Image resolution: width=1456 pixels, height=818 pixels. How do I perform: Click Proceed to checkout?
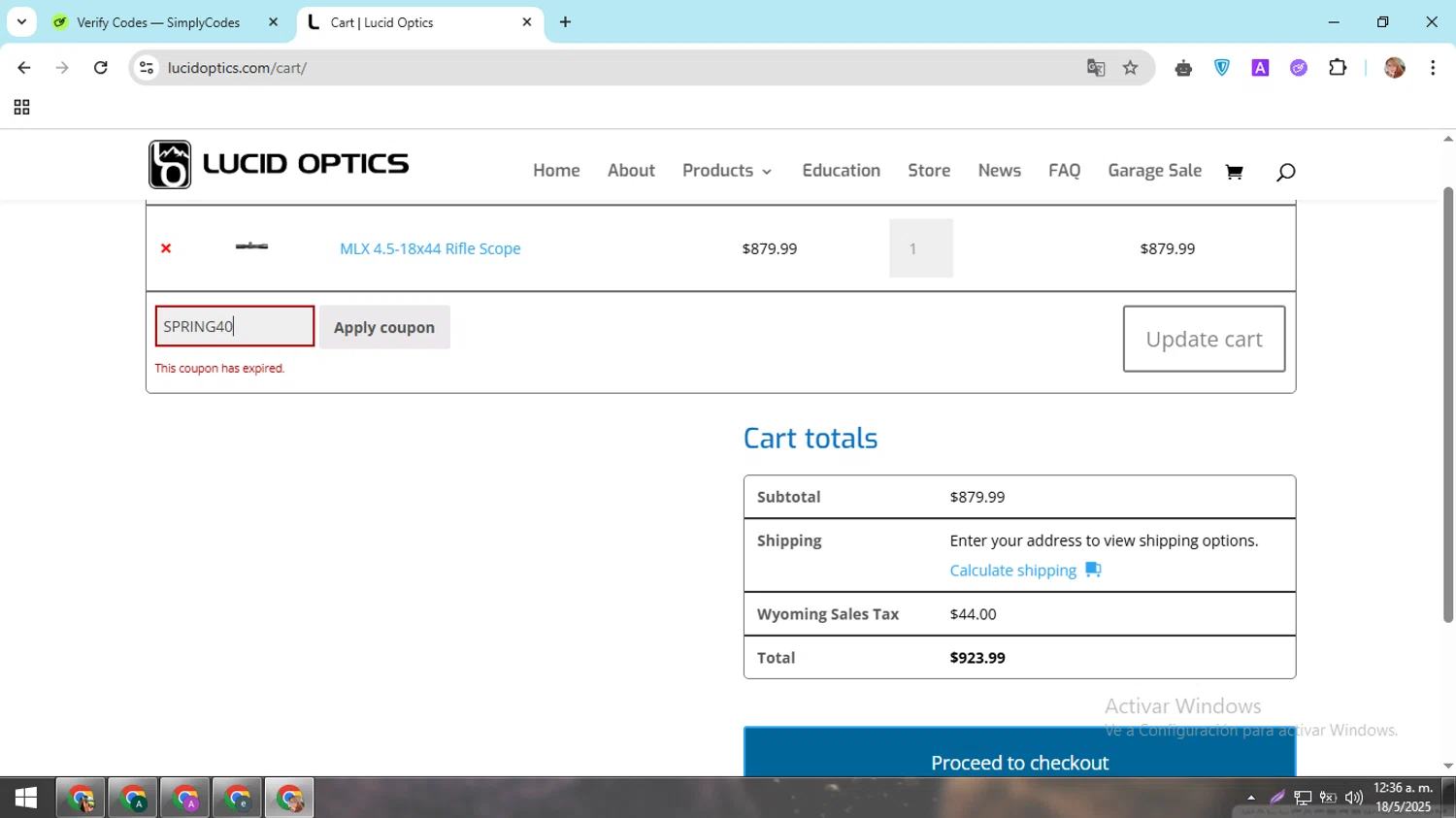click(1019, 753)
